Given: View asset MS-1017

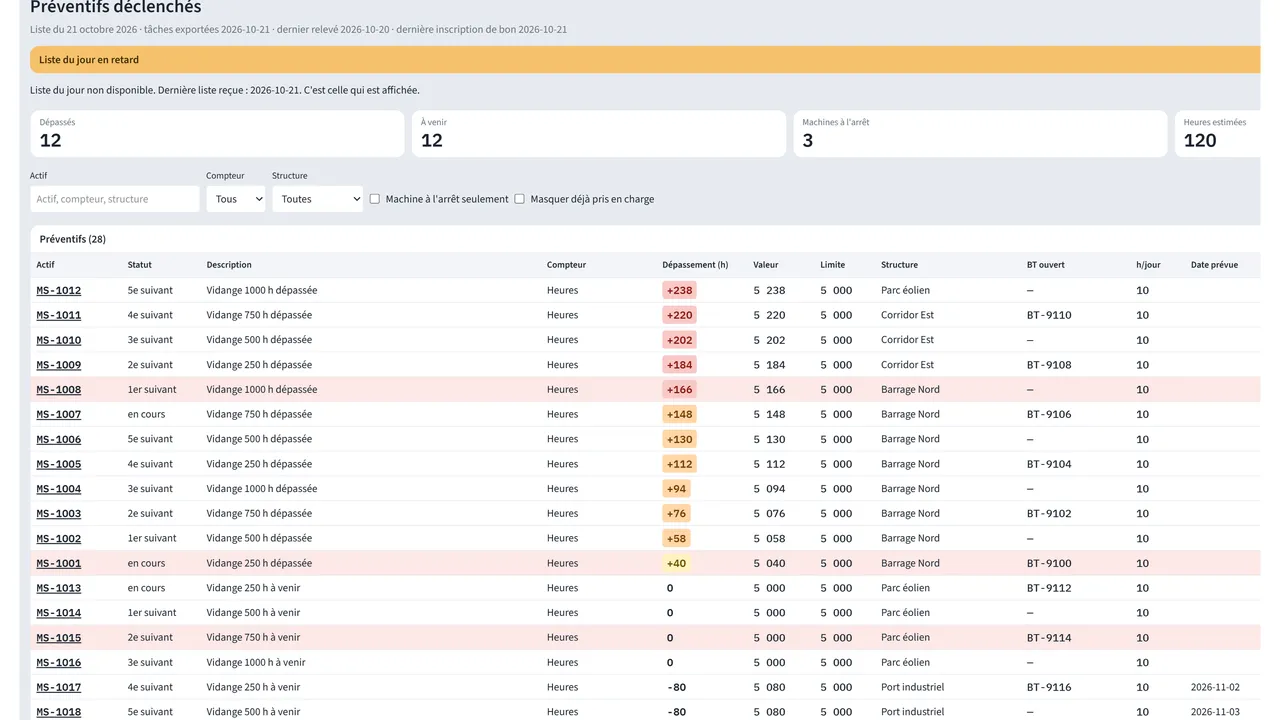Looking at the screenshot, I should (59, 687).
